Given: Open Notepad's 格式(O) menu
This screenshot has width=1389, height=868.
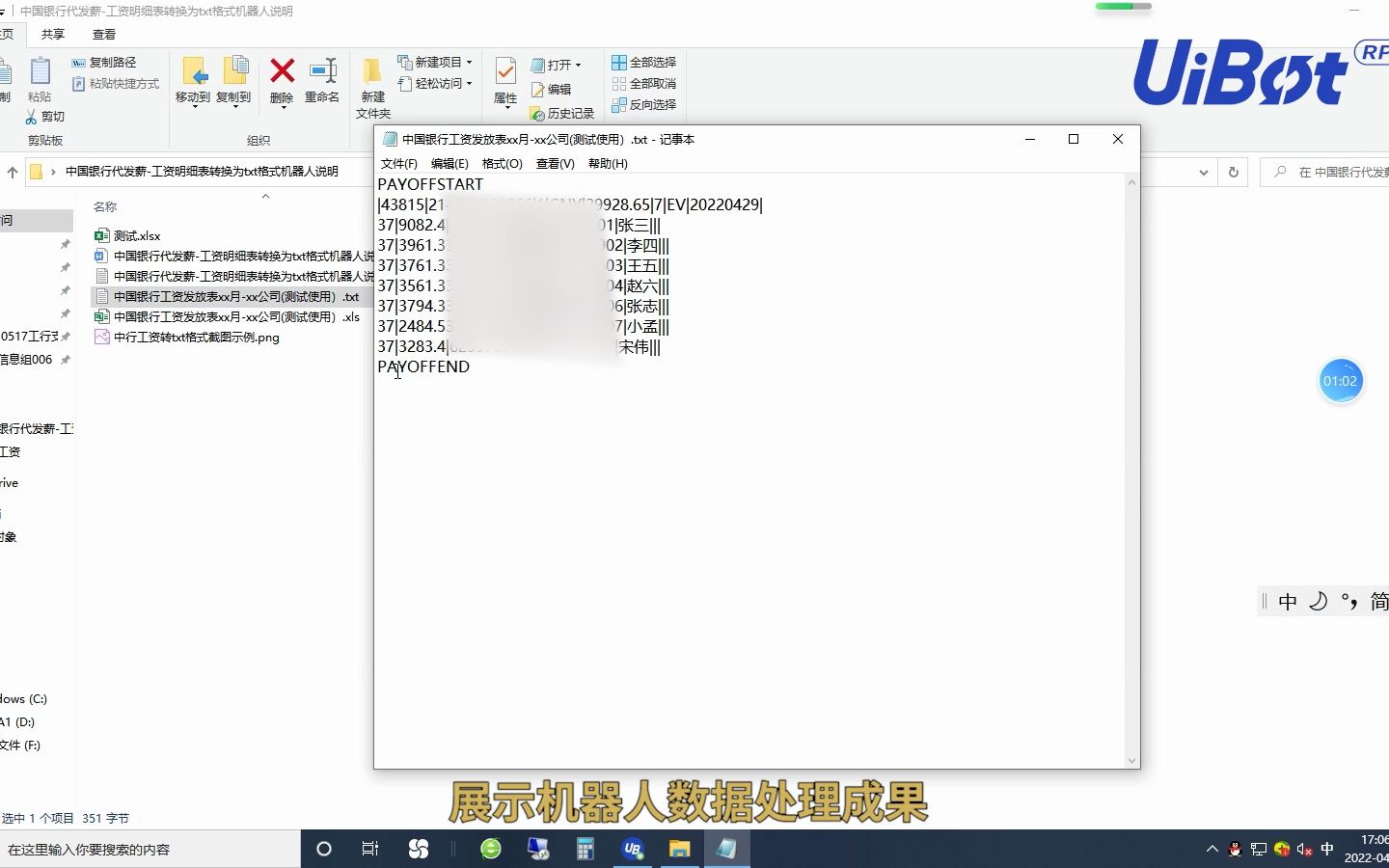Looking at the screenshot, I should point(502,164).
